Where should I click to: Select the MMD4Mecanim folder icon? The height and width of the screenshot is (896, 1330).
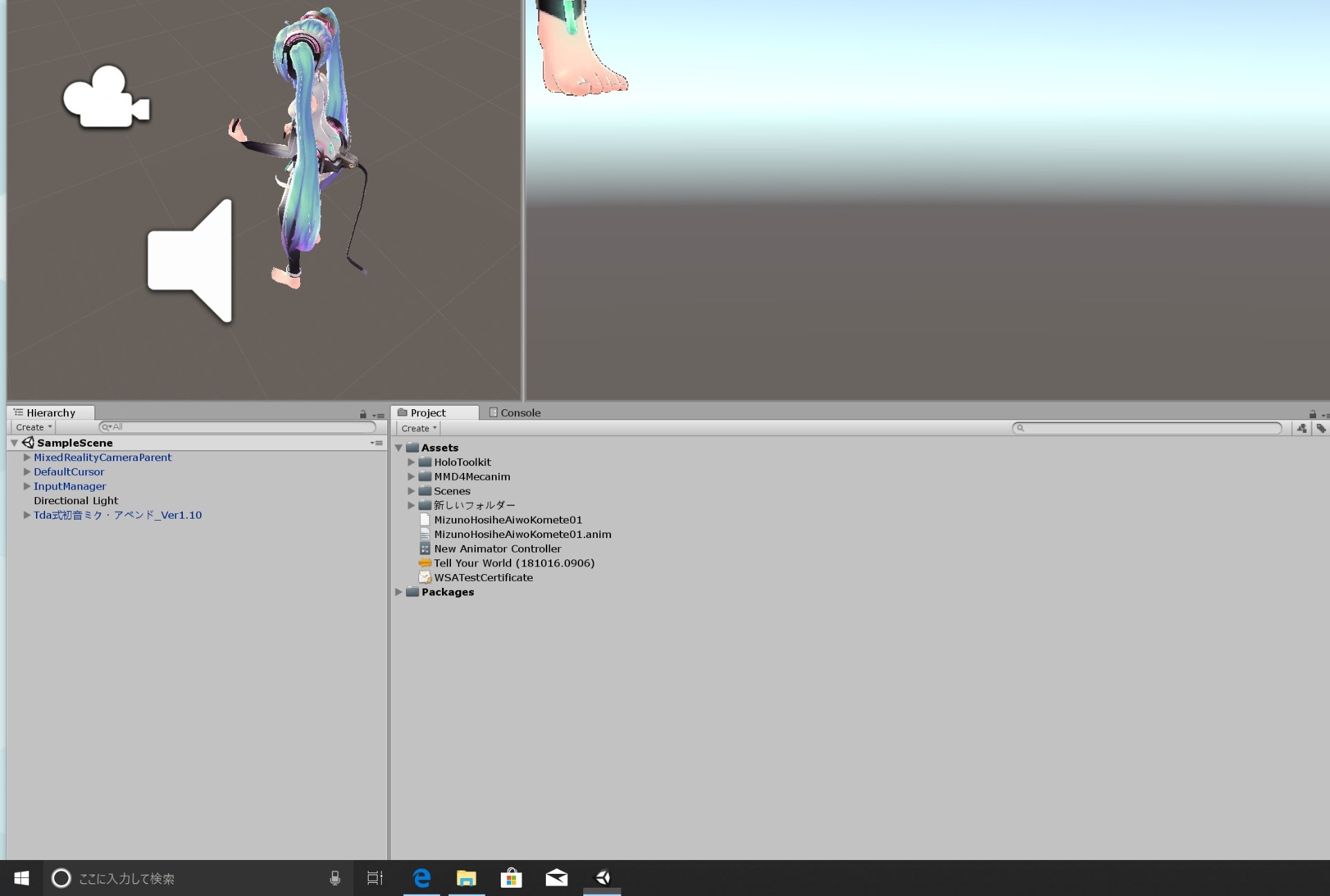425,476
